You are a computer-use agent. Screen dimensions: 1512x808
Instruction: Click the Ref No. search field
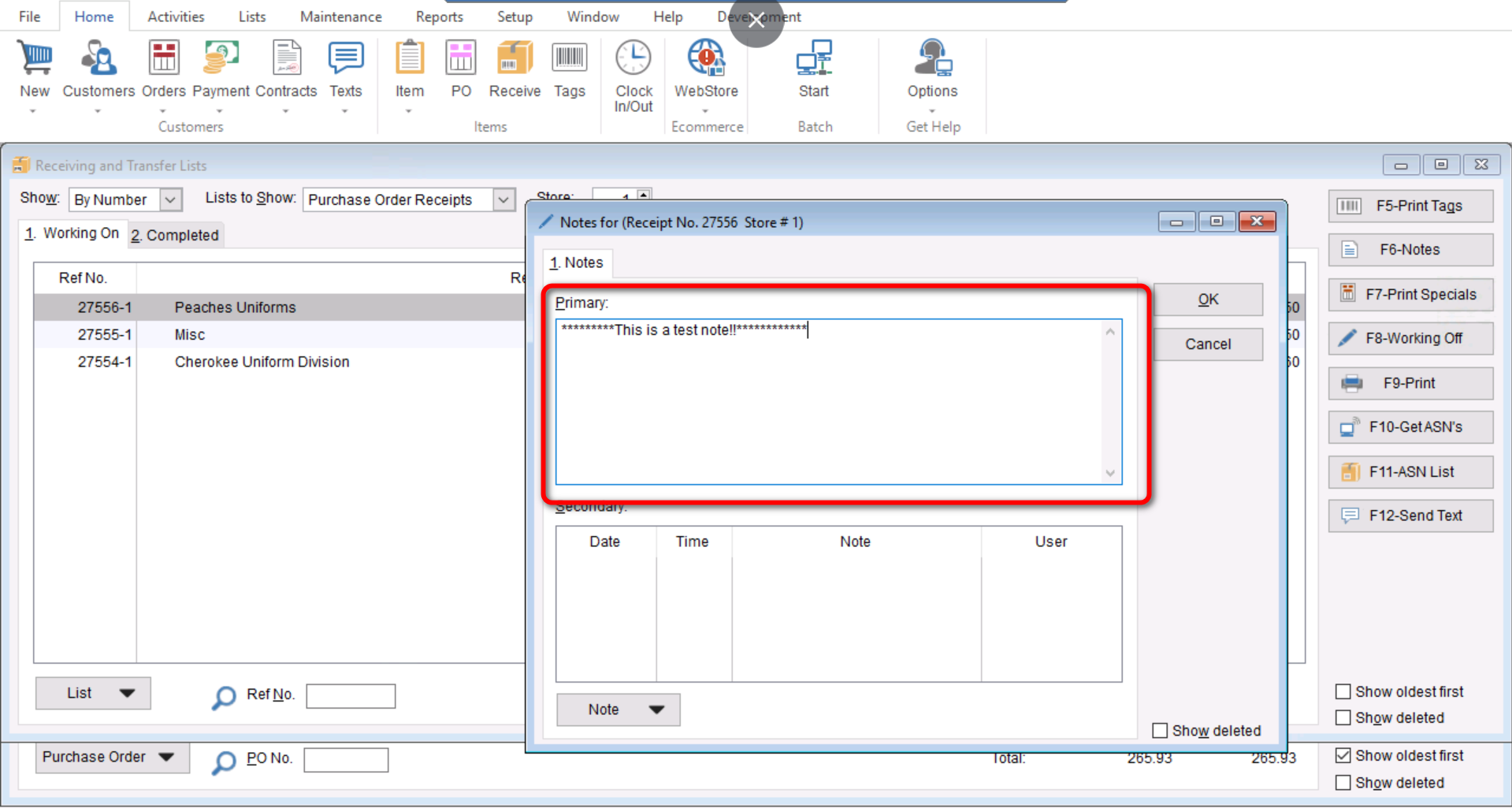(x=351, y=695)
